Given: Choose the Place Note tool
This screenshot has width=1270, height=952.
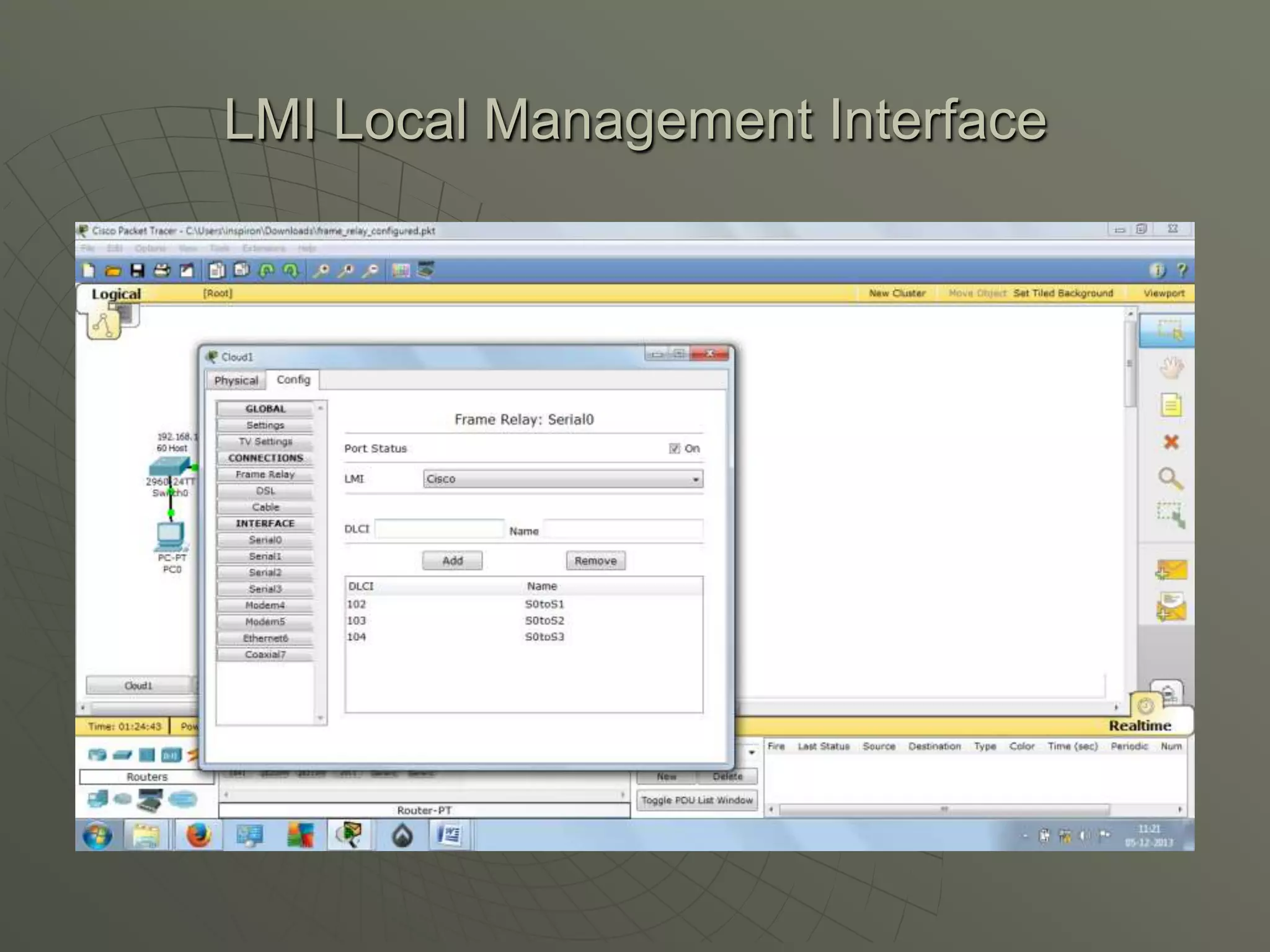Looking at the screenshot, I should click(1171, 405).
